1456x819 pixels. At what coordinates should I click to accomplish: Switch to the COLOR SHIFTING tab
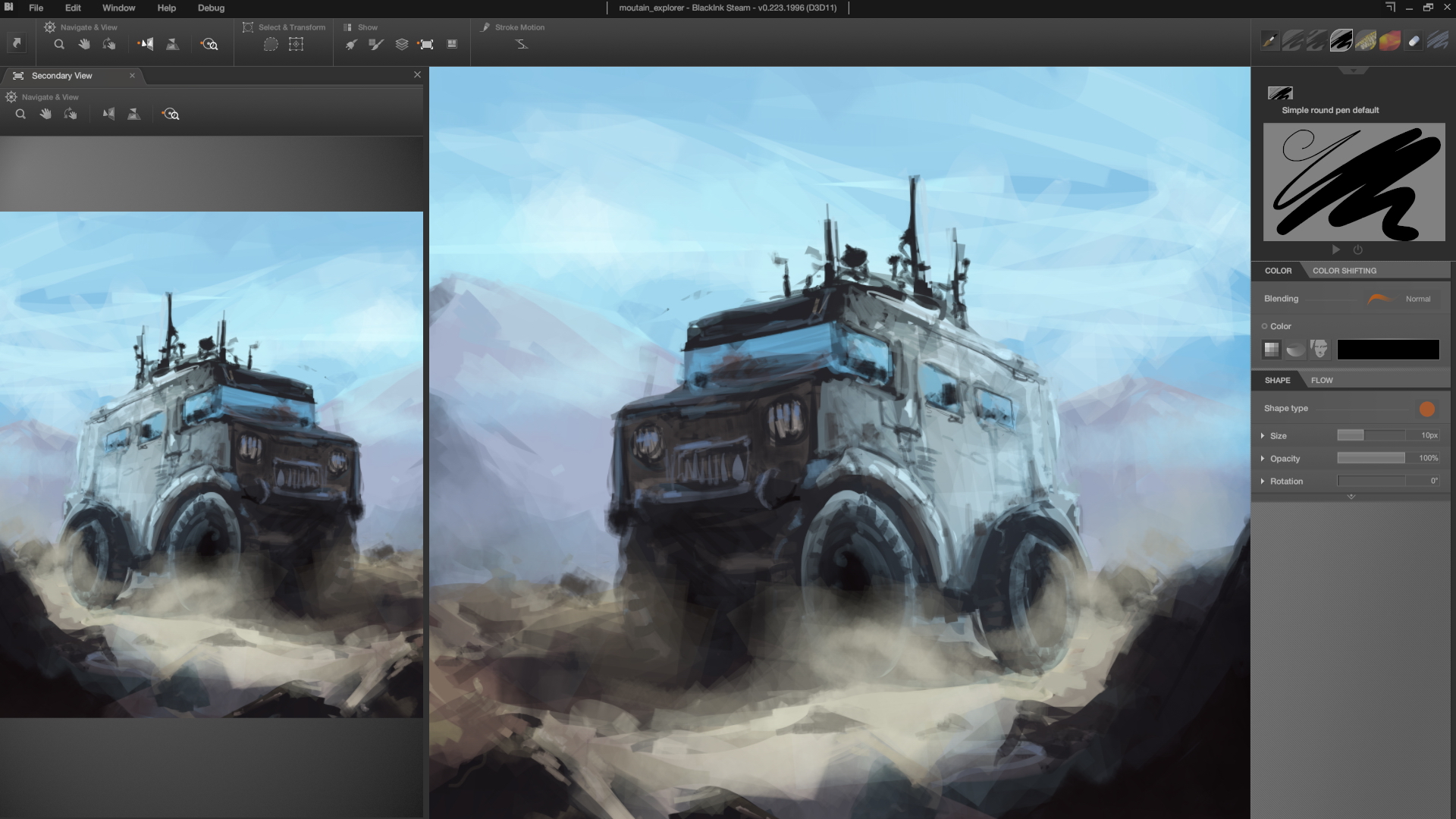click(1345, 271)
